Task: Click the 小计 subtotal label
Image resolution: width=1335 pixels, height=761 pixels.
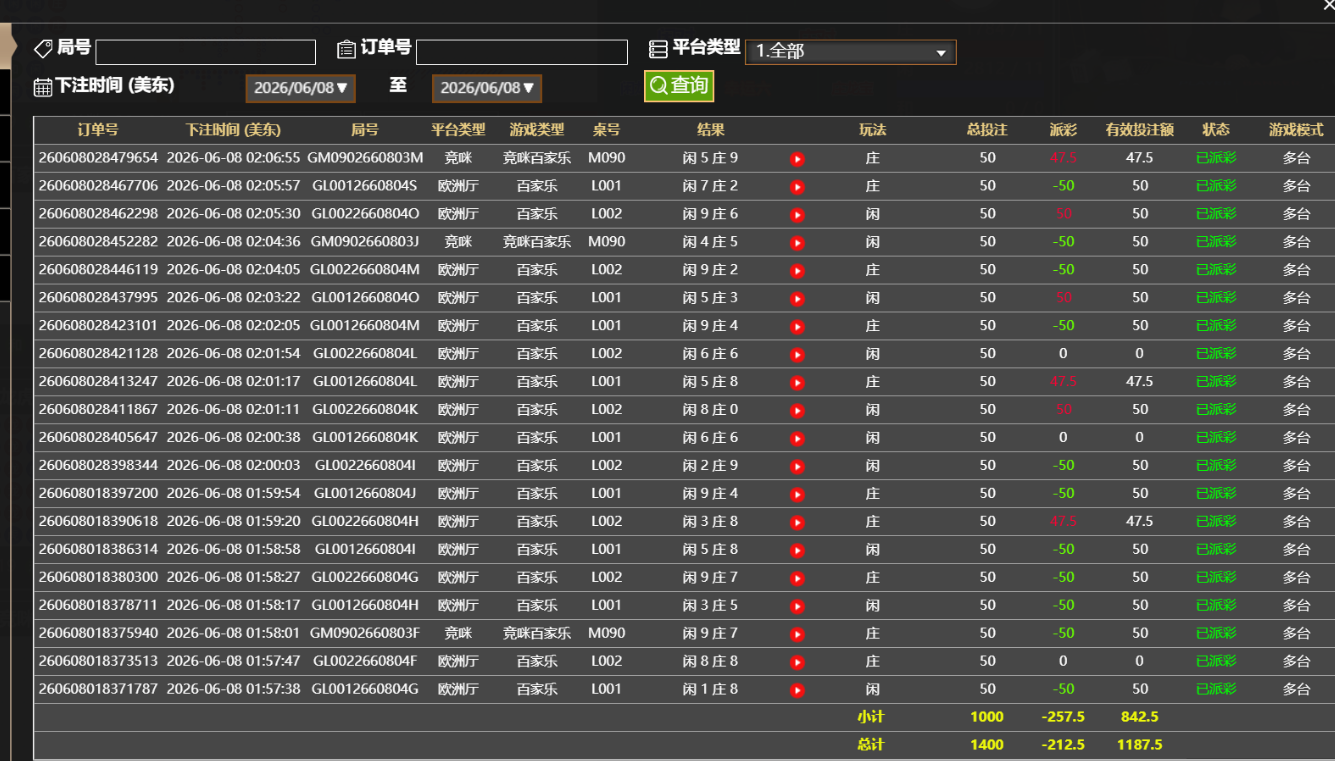Action: tap(871, 717)
